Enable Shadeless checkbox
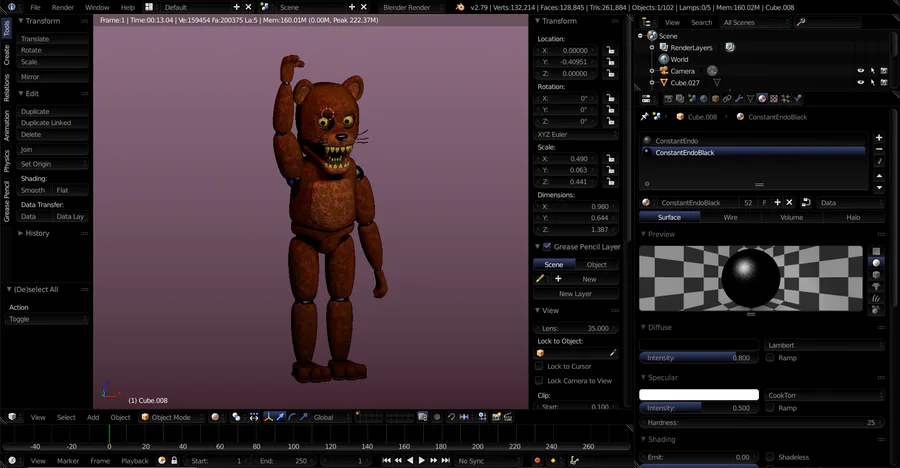Screen dimensions: 900x468 (x=770, y=457)
